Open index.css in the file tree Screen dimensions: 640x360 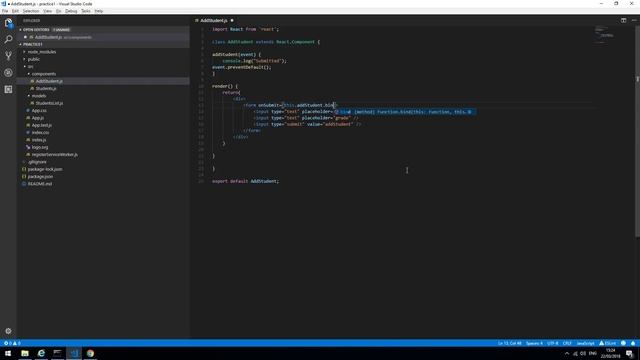[x=40, y=133]
